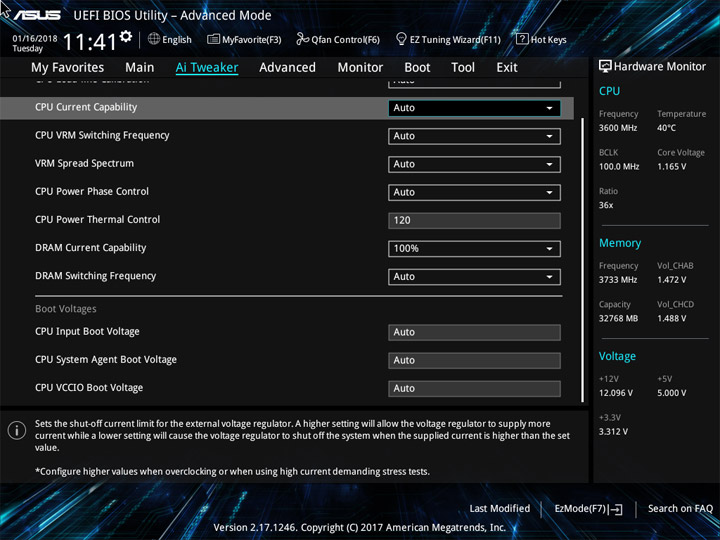Click the 11:41 clock display
Screen dimensions: 720x540
point(90,42)
